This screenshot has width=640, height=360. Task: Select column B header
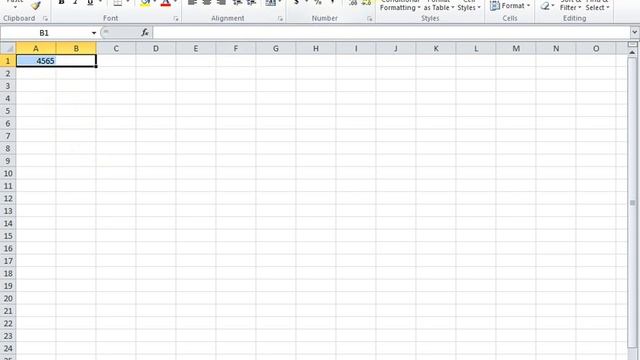click(76, 49)
